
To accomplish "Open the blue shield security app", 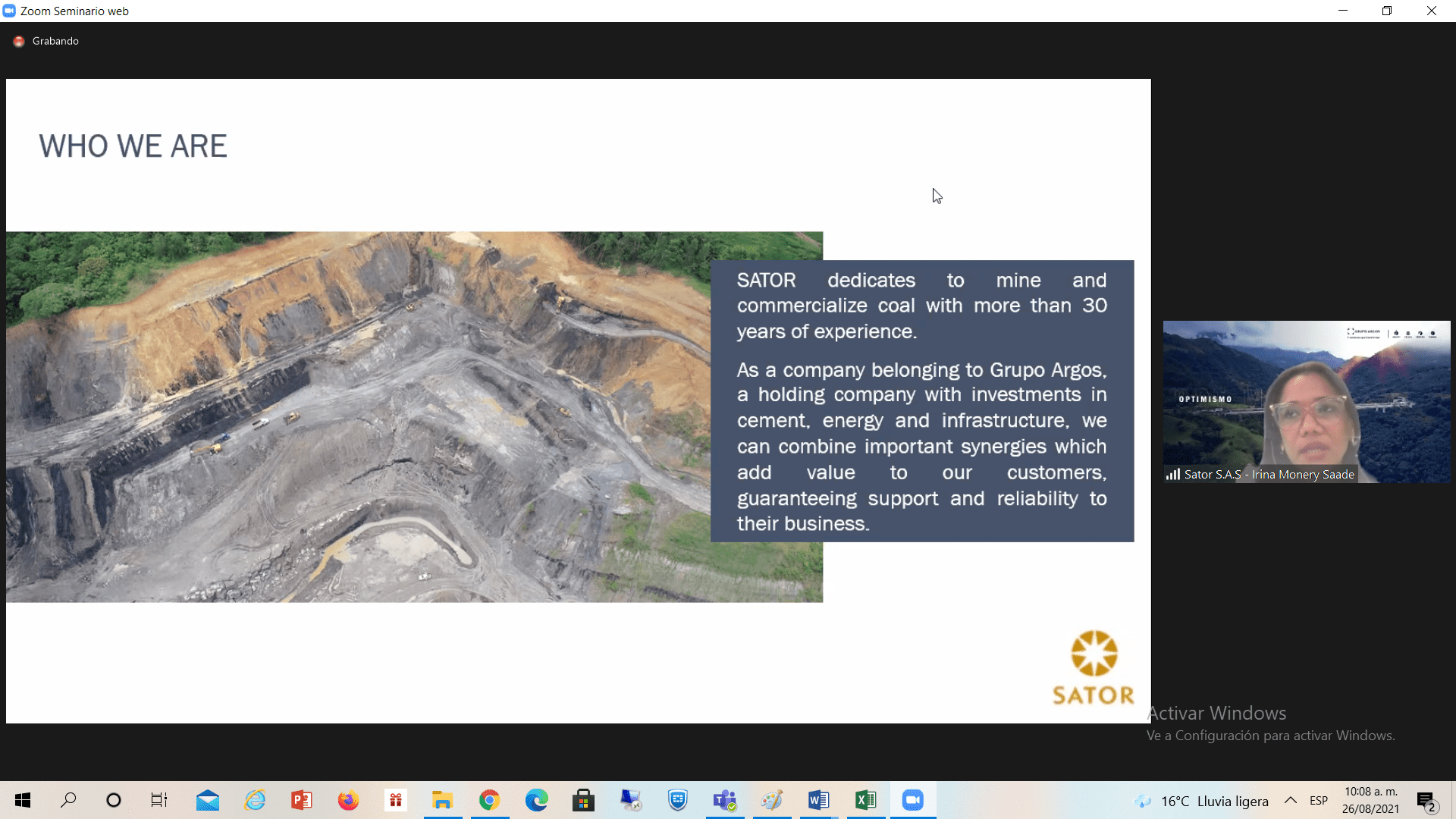I will pos(678,800).
